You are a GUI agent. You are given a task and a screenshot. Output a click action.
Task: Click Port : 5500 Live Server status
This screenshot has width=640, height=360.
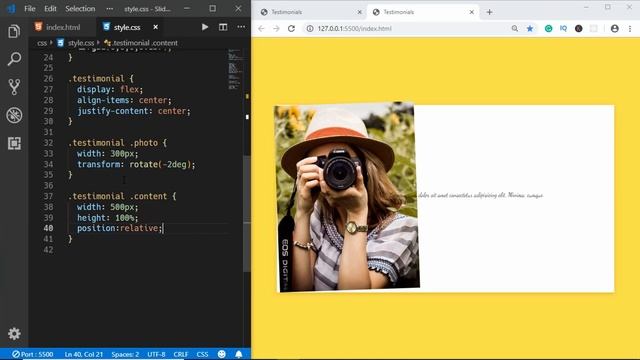pos(33,354)
